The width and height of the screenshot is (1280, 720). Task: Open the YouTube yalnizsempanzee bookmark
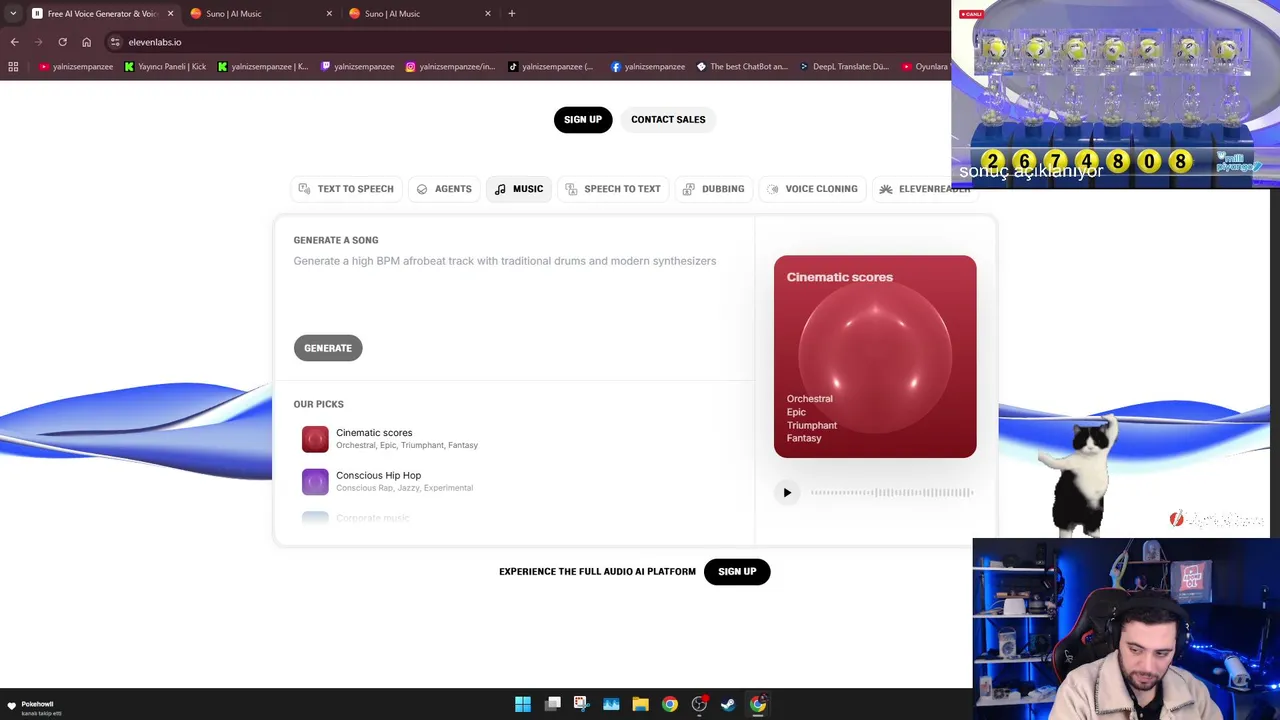coord(76,67)
